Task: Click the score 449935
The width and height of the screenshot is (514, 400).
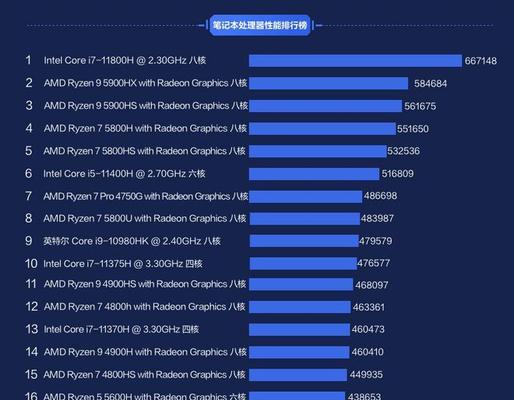Action: click(x=366, y=375)
